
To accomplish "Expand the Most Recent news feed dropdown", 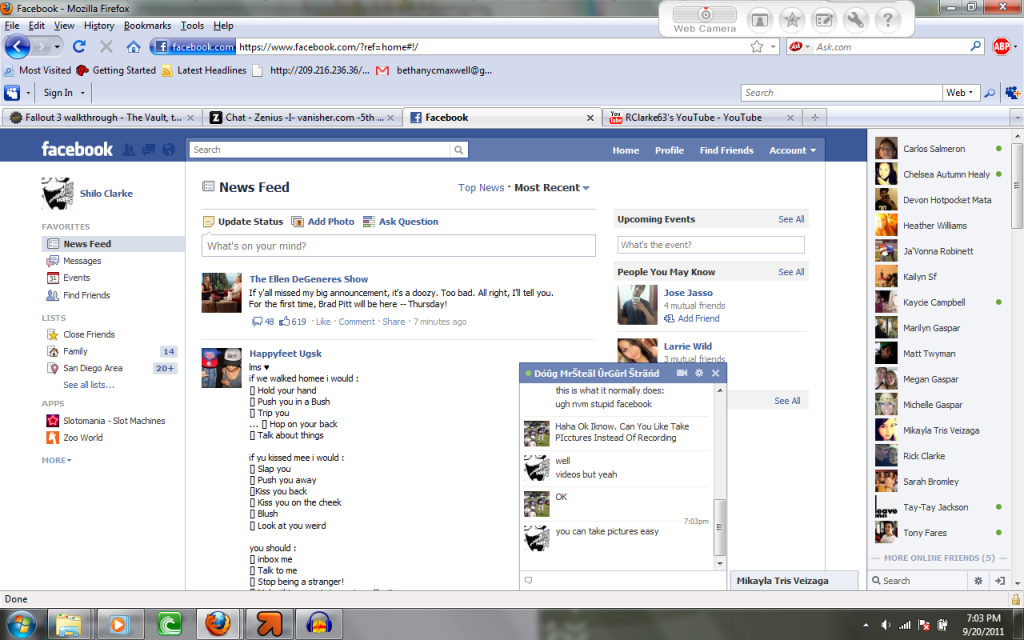I will (552, 187).
